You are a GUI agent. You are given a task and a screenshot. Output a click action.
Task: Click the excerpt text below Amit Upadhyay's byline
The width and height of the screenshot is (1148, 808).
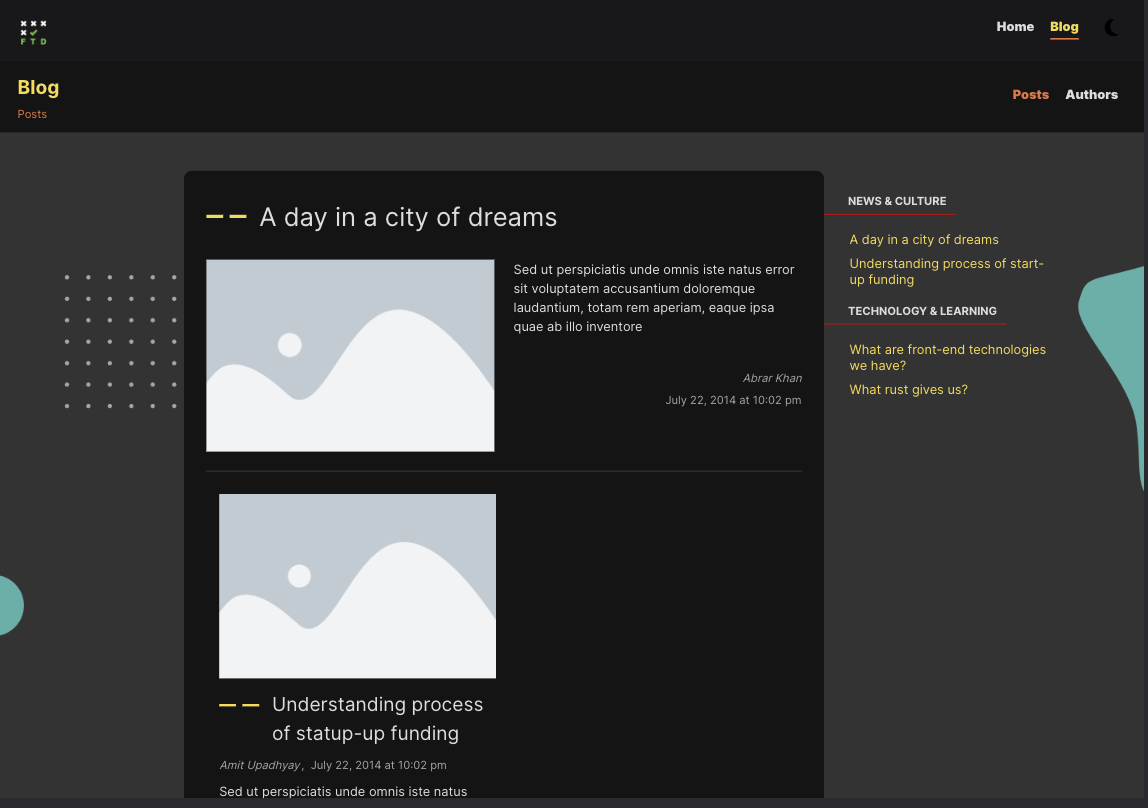[x=343, y=791]
